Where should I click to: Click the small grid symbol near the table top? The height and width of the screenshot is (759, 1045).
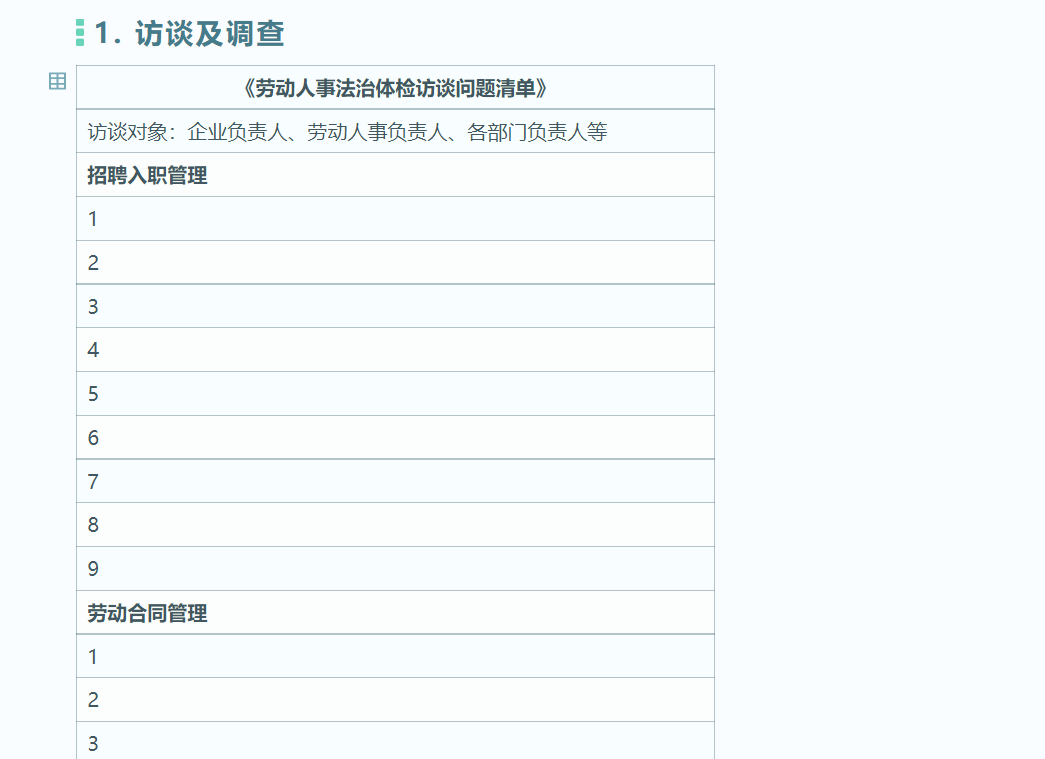(x=57, y=81)
